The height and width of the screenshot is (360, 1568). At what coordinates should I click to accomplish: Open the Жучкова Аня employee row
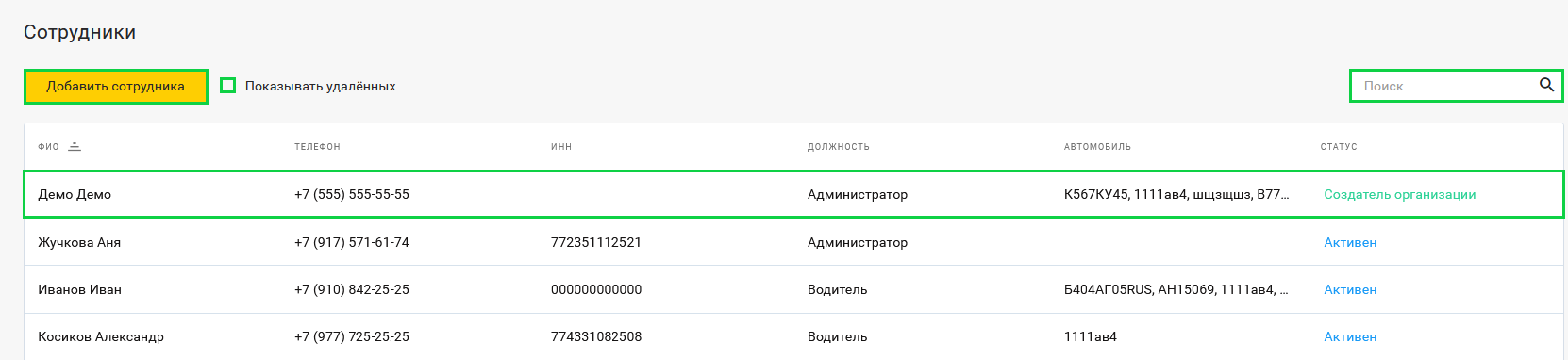(x=793, y=242)
